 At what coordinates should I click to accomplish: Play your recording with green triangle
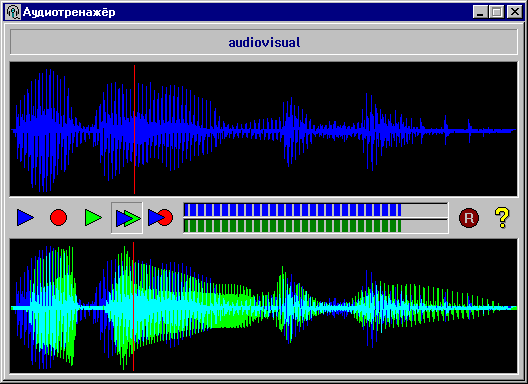(x=93, y=218)
